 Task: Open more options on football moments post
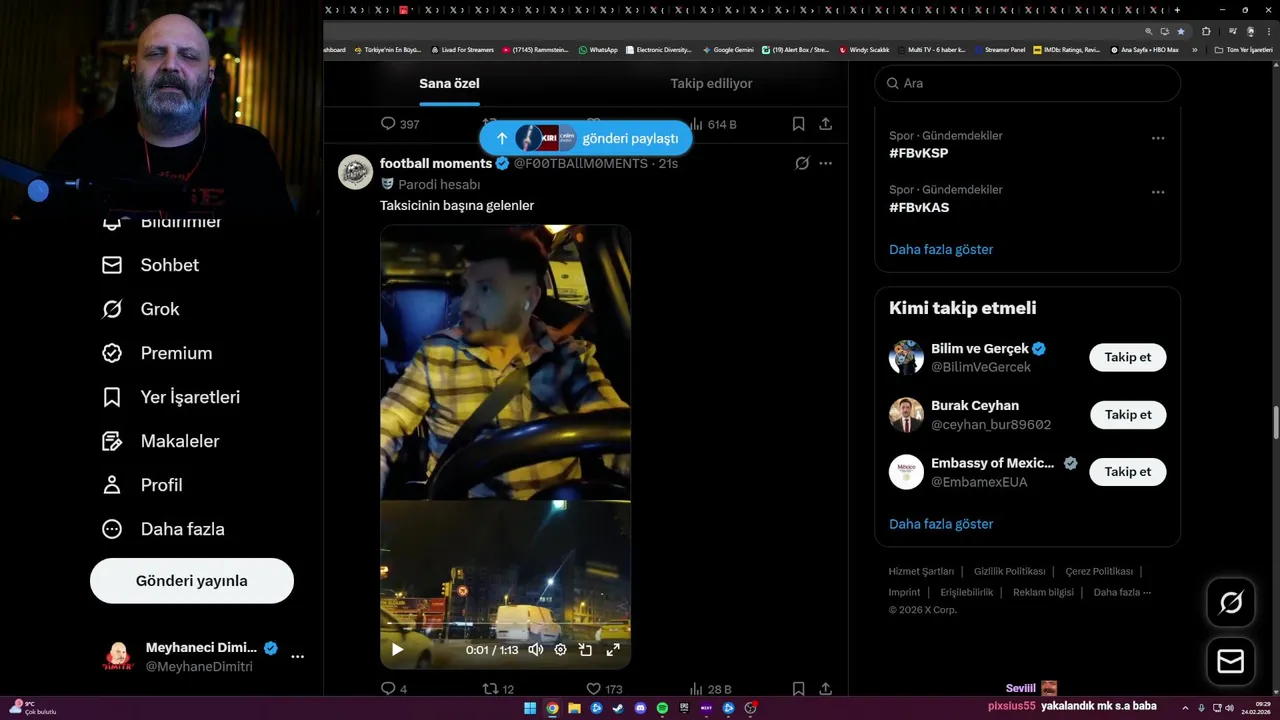click(x=826, y=163)
